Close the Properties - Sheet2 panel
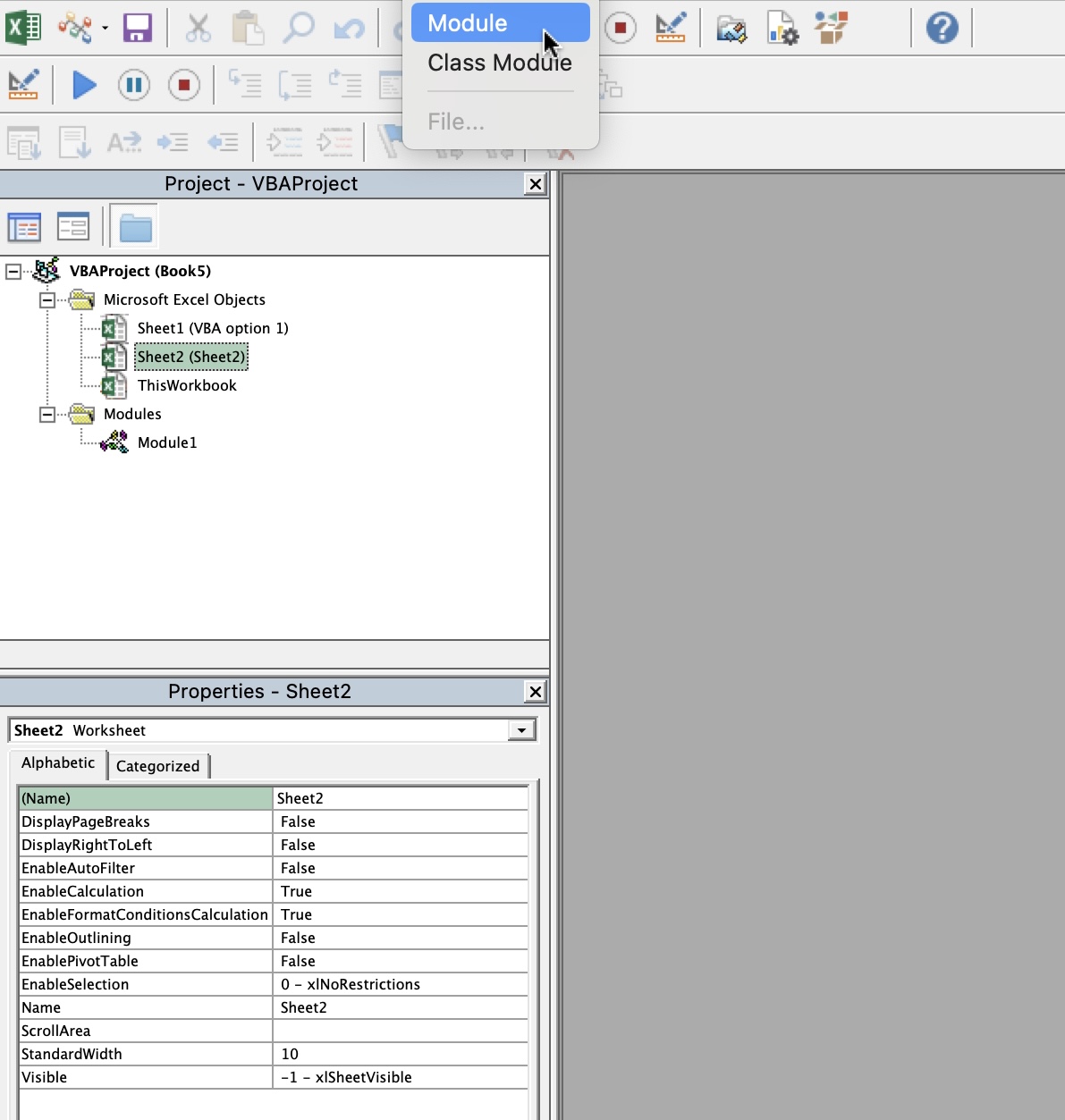This screenshot has height=1120, width=1065. 535,692
